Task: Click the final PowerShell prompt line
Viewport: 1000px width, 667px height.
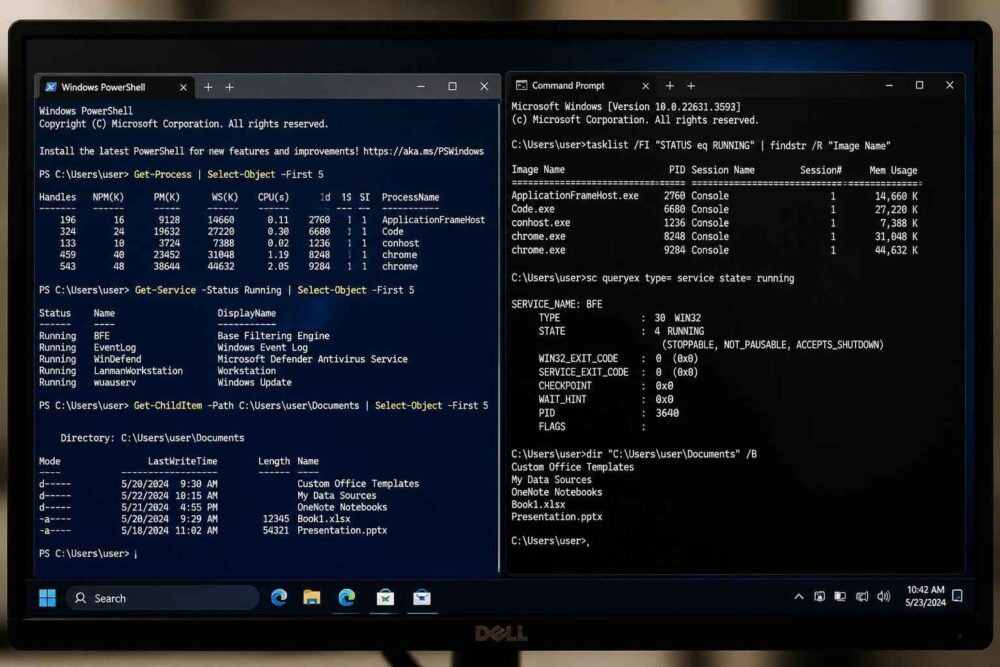Action: 88,553
